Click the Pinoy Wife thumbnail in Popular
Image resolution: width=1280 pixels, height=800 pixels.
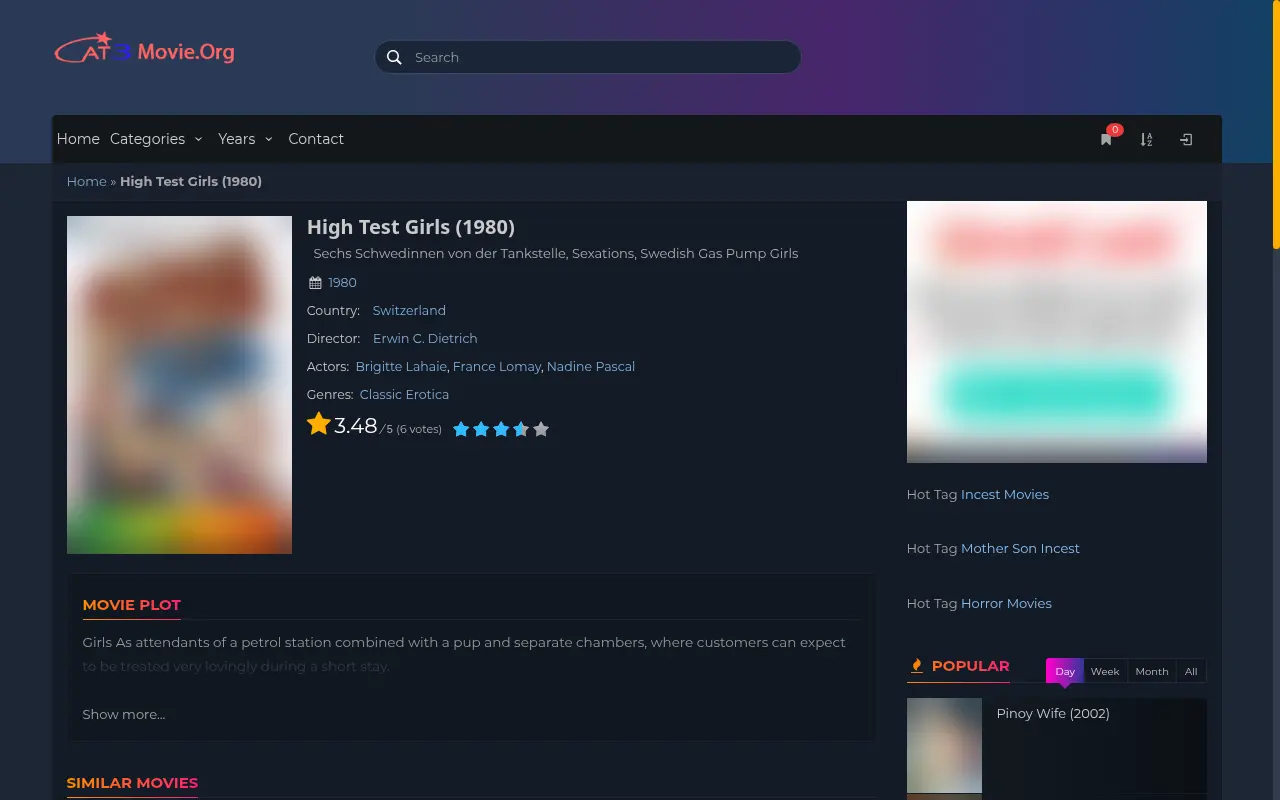[x=944, y=746]
